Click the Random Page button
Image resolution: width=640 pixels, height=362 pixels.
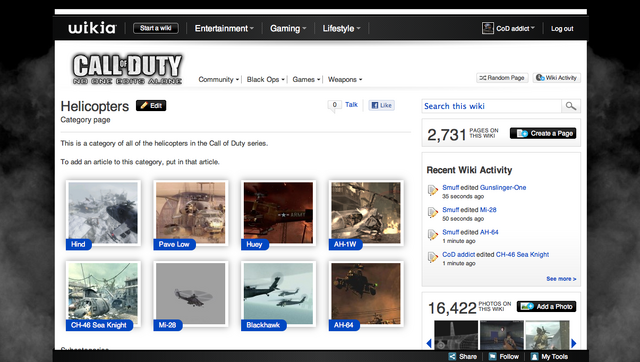tap(502, 78)
